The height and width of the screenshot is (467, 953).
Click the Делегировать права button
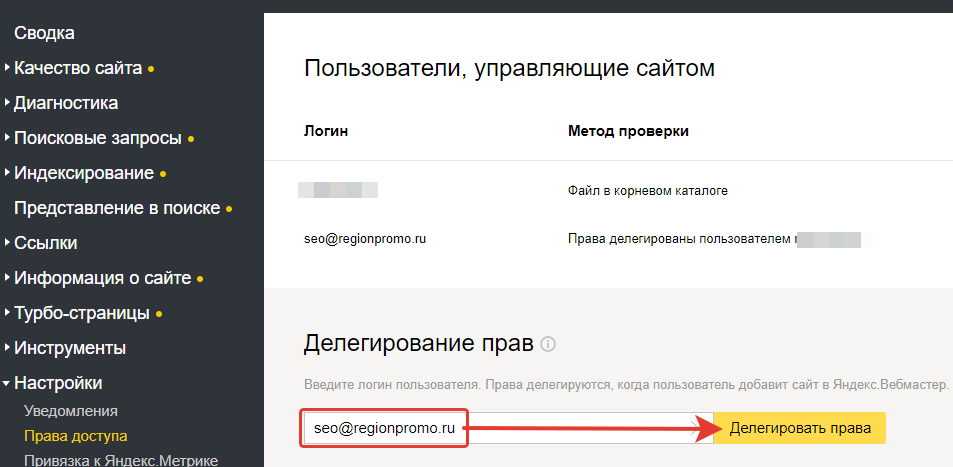pyautogui.click(x=800, y=428)
